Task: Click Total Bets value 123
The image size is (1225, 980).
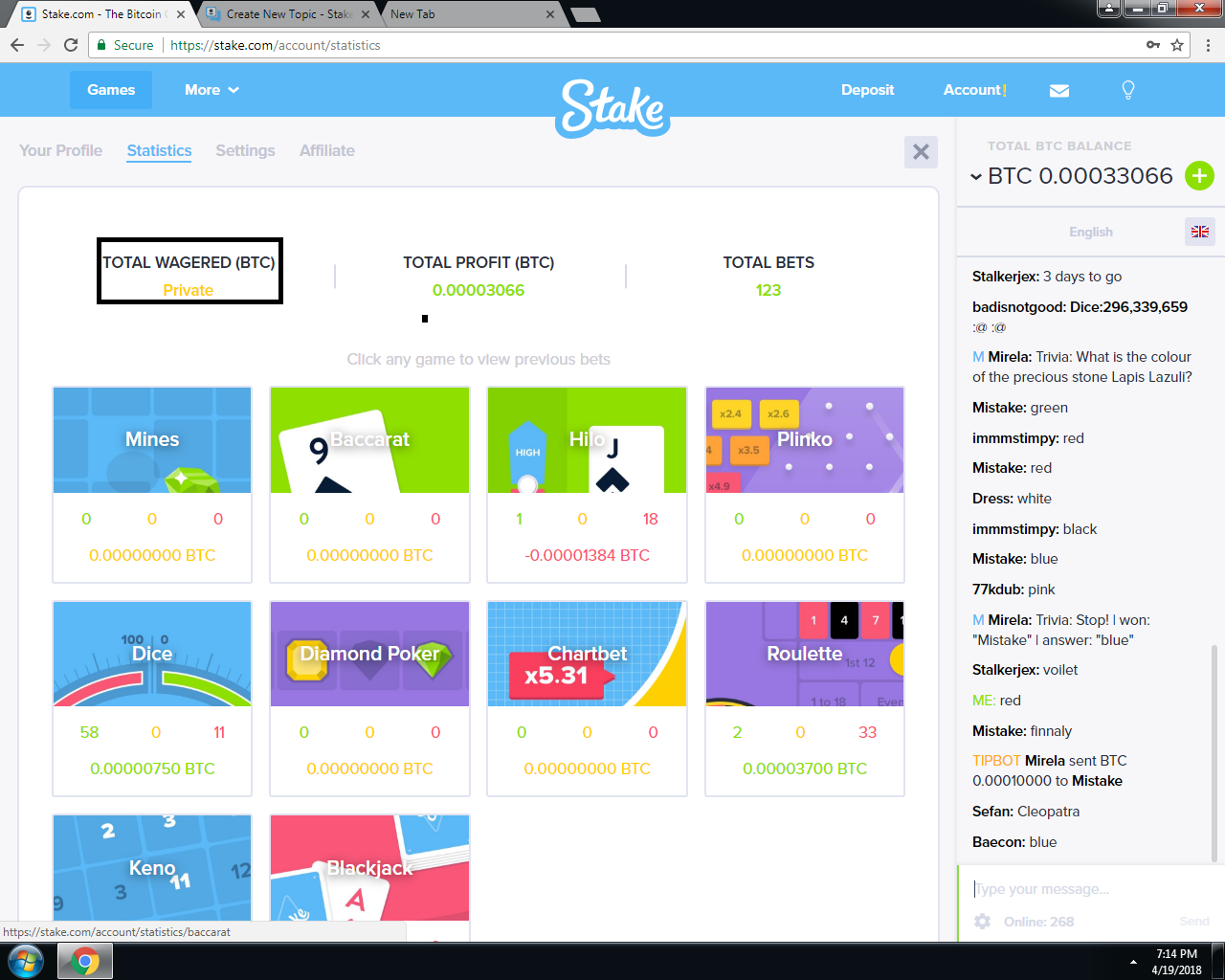Action: (768, 290)
